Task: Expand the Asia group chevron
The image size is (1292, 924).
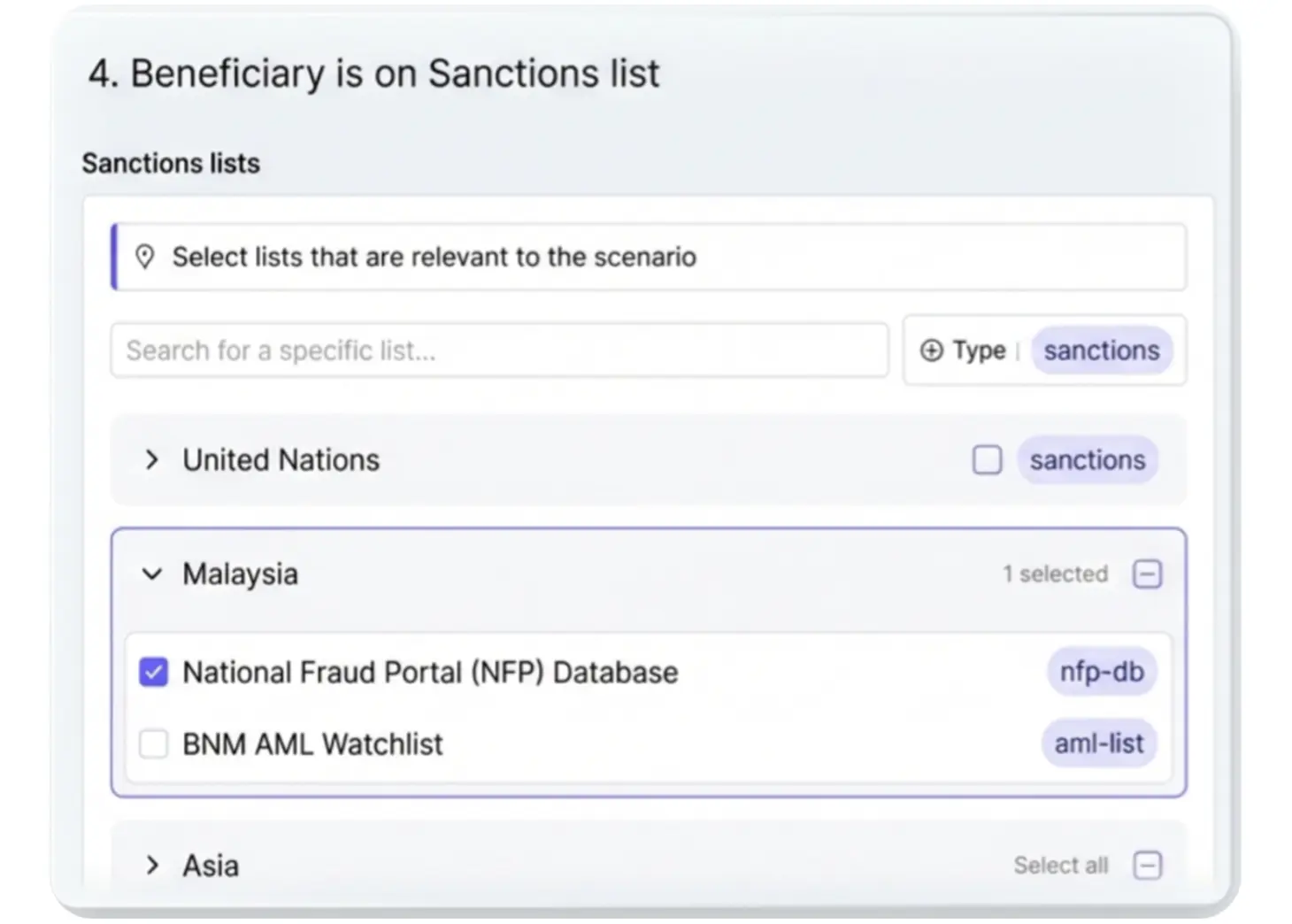Action: [152, 865]
